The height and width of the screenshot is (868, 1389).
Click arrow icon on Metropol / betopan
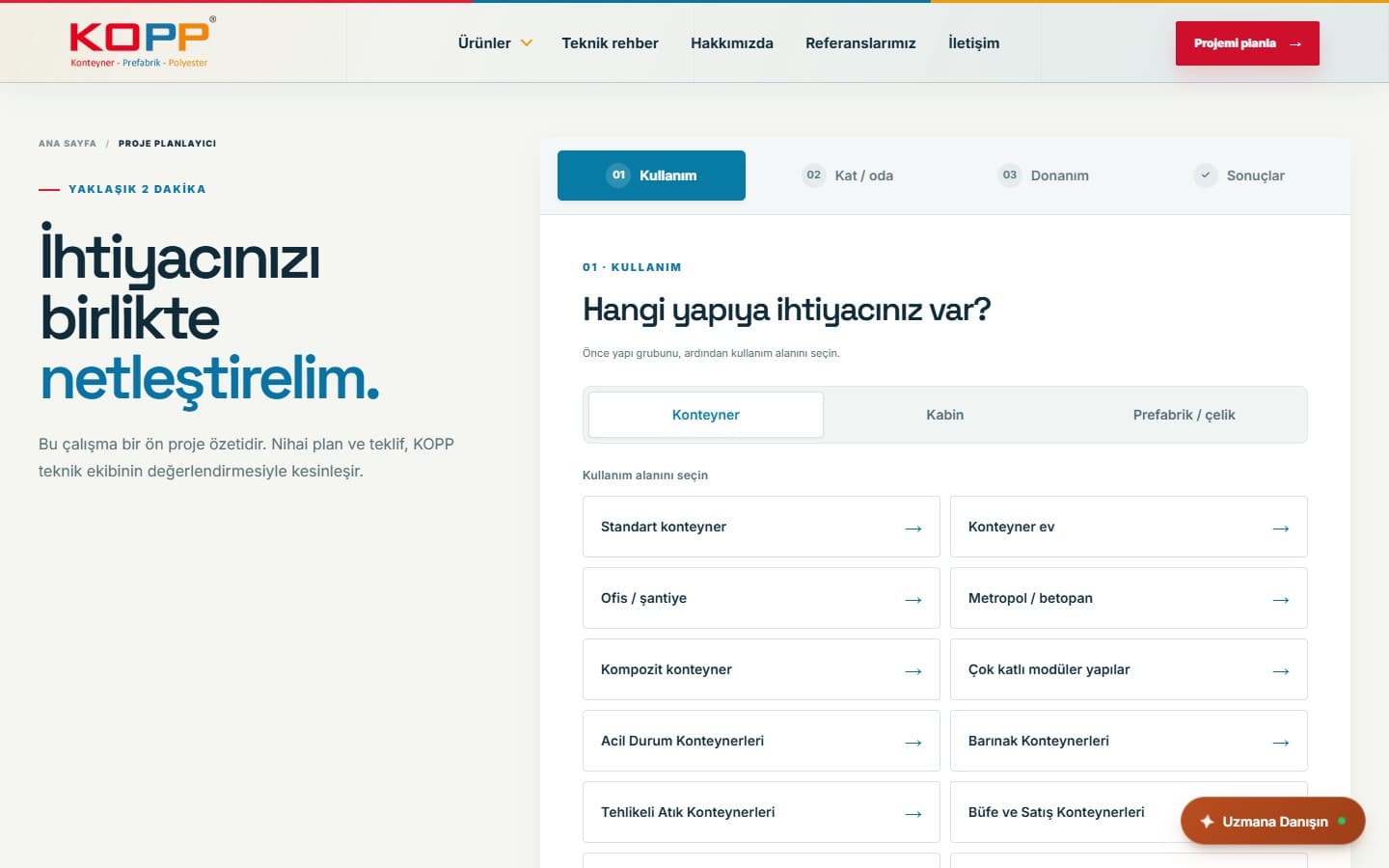click(x=1281, y=600)
